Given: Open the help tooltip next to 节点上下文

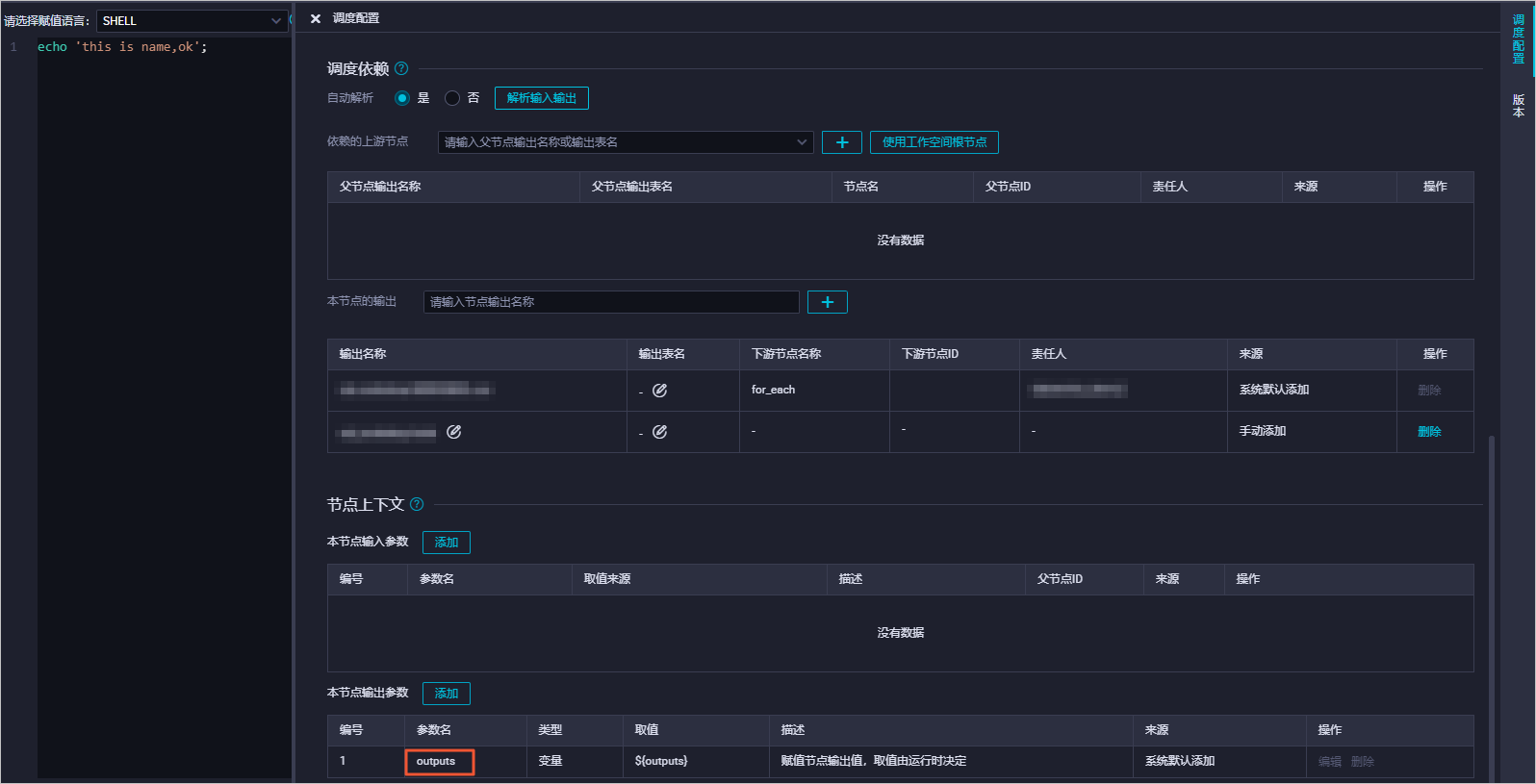Looking at the screenshot, I should click(417, 504).
